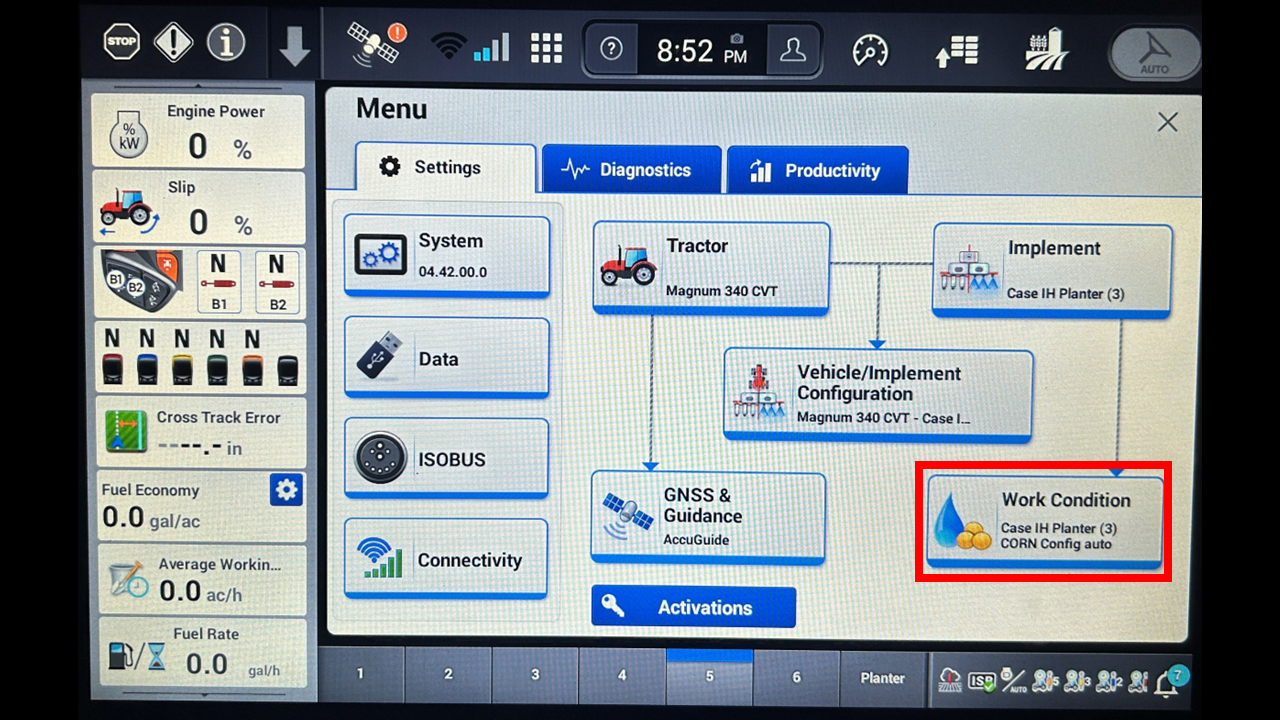Open Vehicle/Implement Configuration card
This screenshot has height=720, width=1280.
coord(878,395)
